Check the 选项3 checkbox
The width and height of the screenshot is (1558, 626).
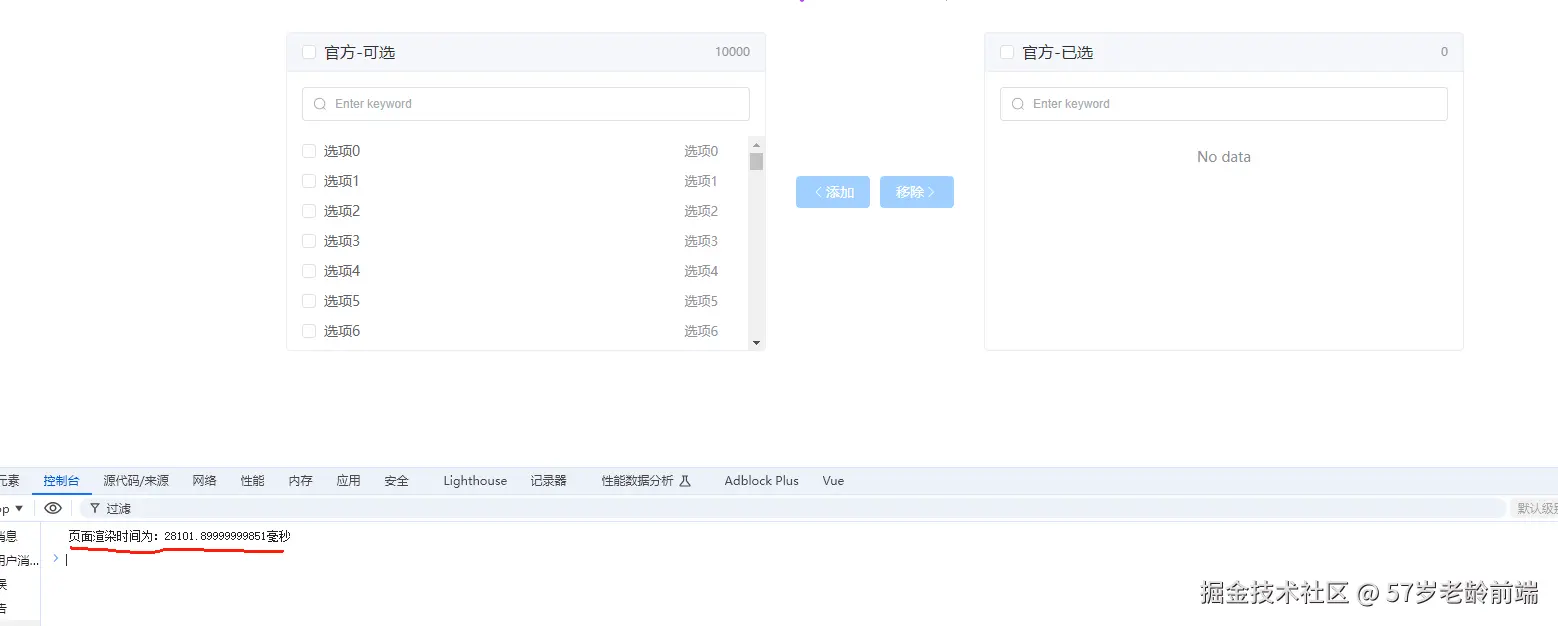[309, 241]
